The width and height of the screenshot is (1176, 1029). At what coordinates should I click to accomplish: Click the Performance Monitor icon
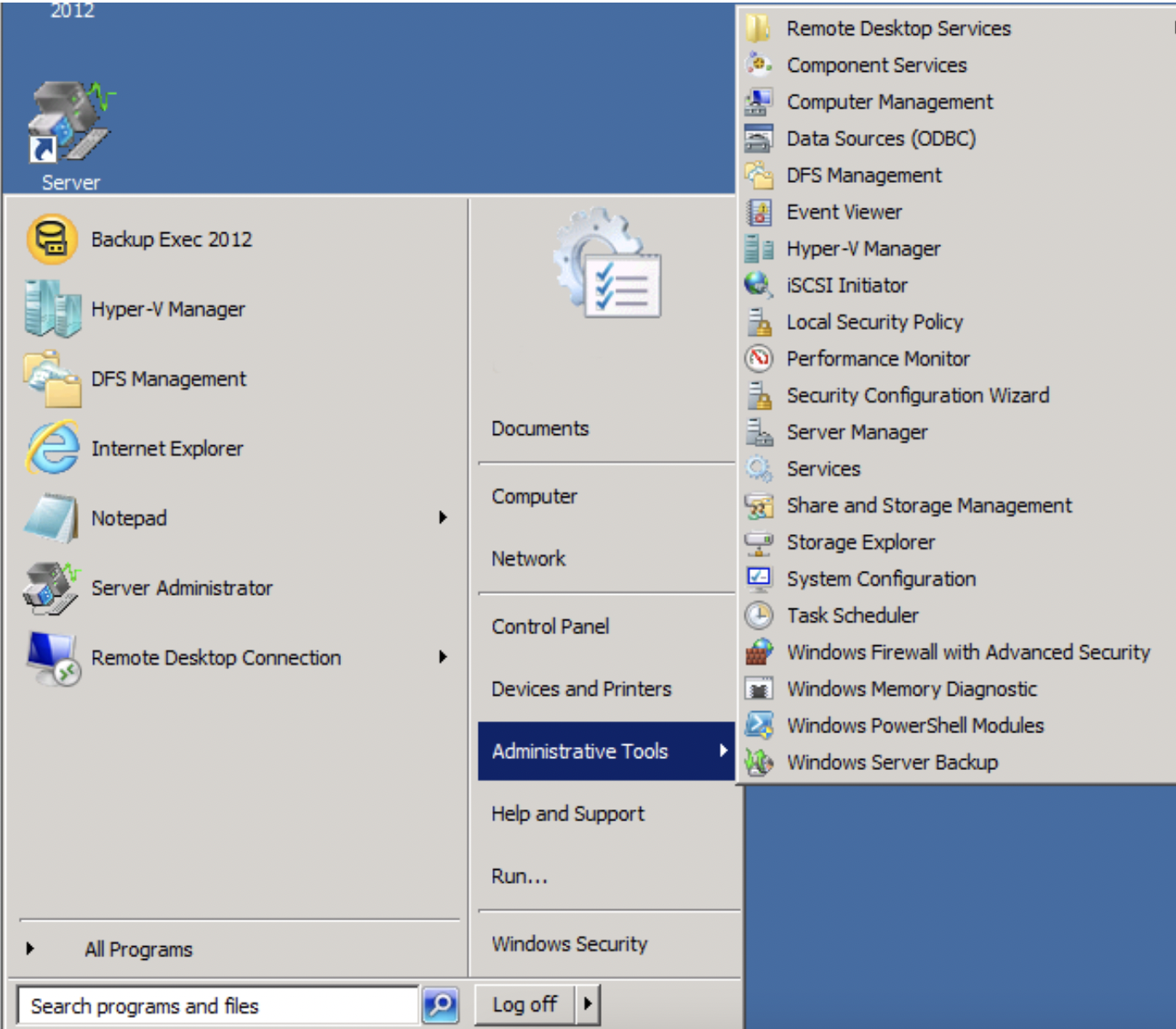tap(758, 358)
